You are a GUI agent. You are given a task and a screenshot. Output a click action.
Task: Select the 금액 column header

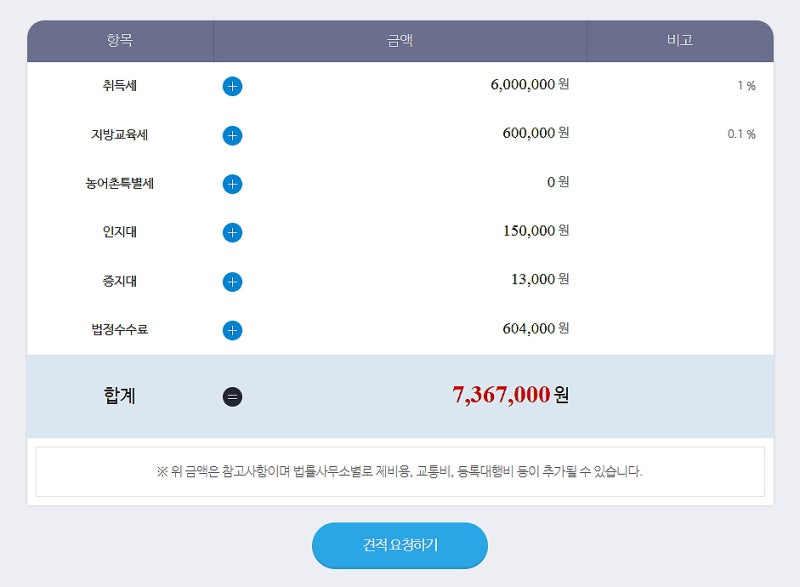pos(400,40)
